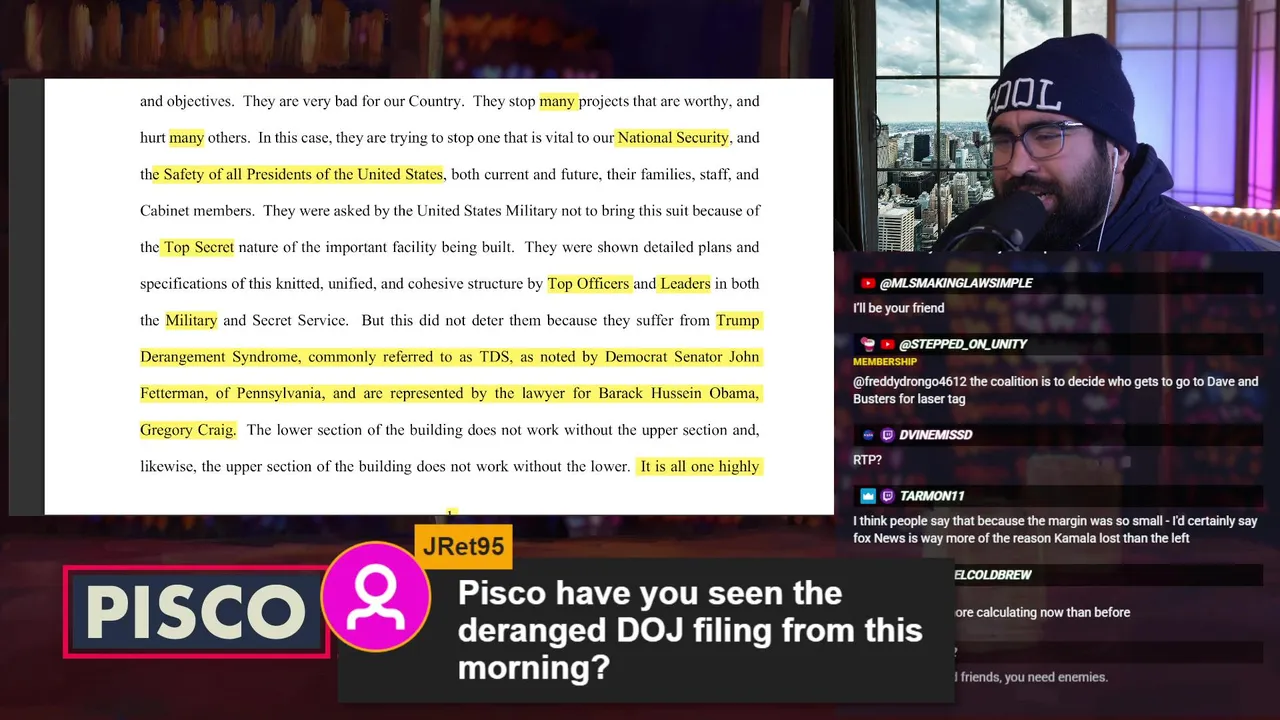The height and width of the screenshot is (720, 1280).
Task: Click highlighted "Top Officers" in the document
Action: point(588,284)
